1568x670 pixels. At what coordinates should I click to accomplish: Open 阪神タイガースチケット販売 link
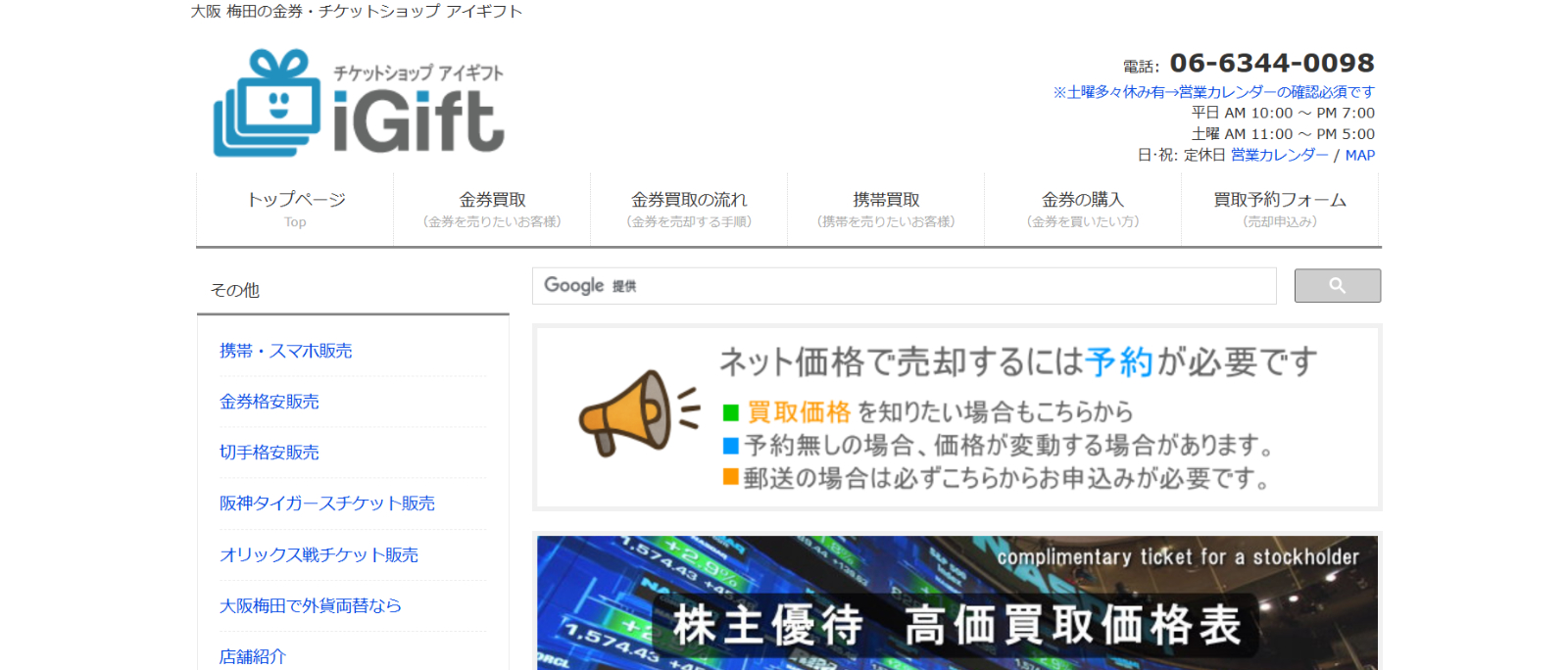pyautogui.click(x=327, y=503)
